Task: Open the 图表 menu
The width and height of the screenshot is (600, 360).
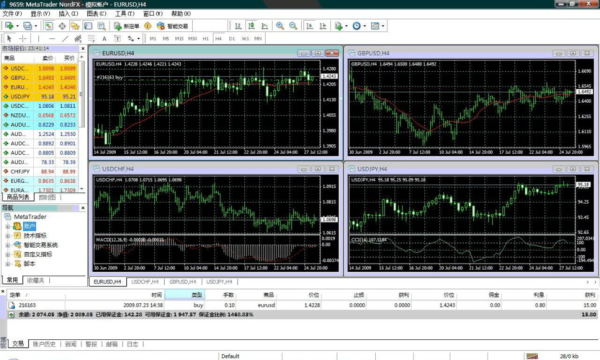Action: [x=96, y=14]
